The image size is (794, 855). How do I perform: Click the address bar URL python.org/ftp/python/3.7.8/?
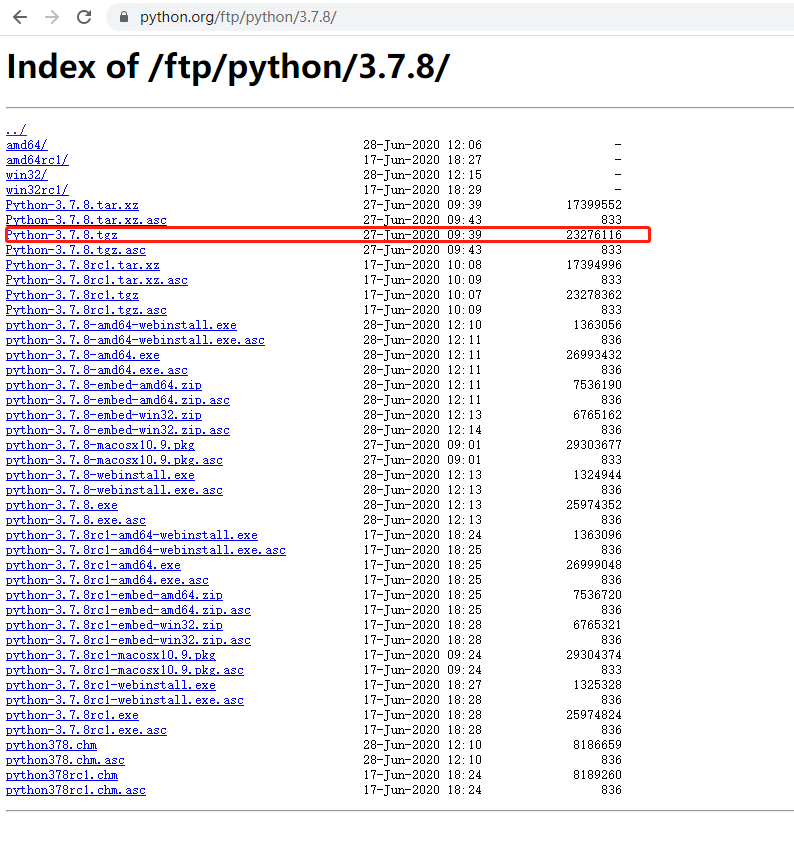238,17
